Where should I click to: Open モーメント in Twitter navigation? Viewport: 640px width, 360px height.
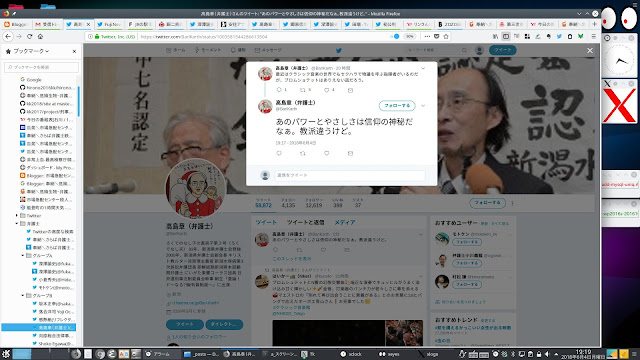(208, 50)
